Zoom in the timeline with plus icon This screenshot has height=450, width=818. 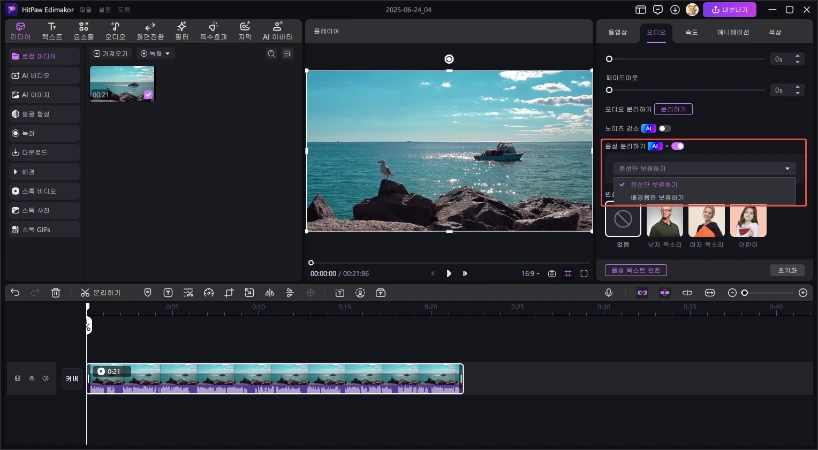803,293
